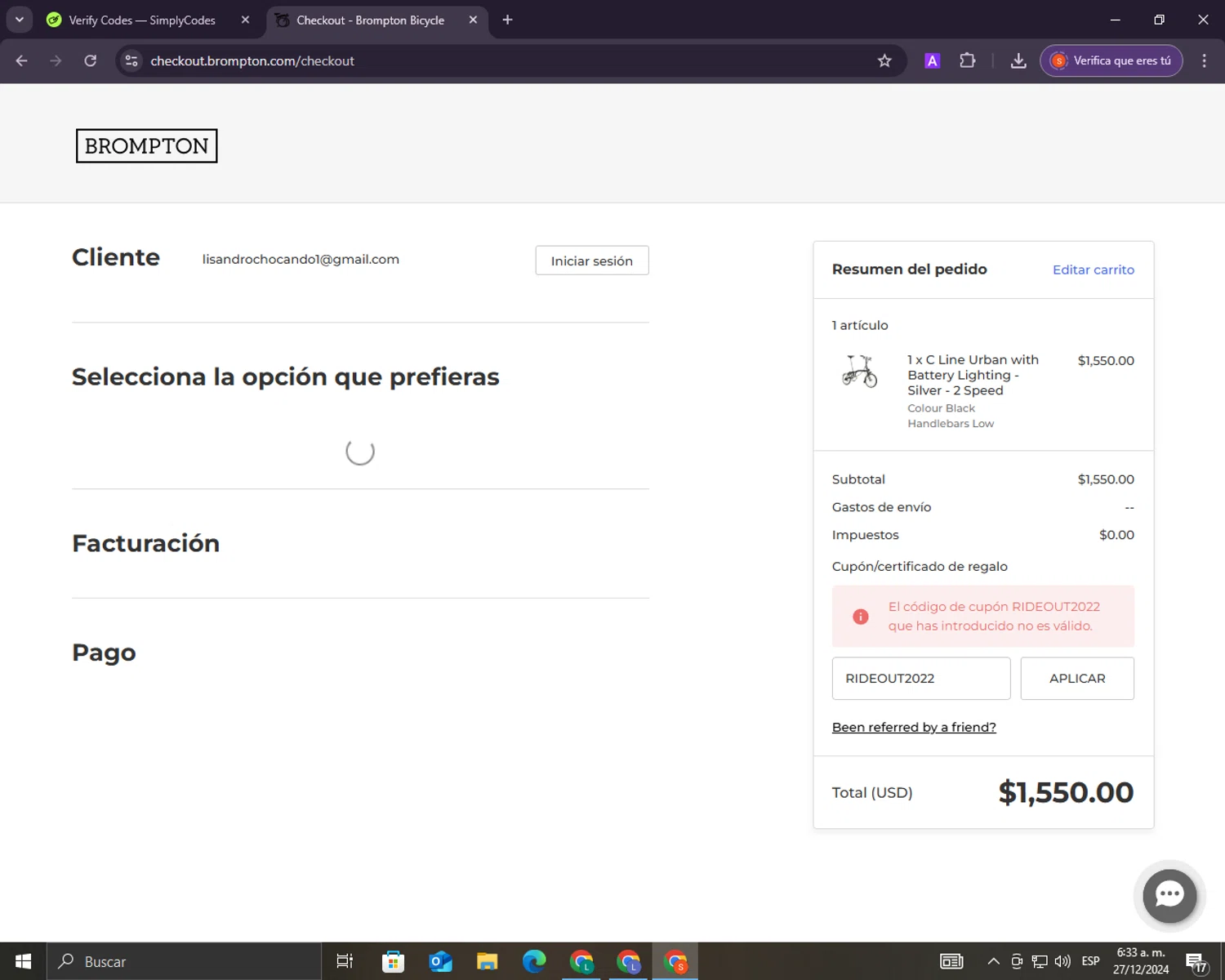Switch ESP keyboard language

click(1090, 961)
